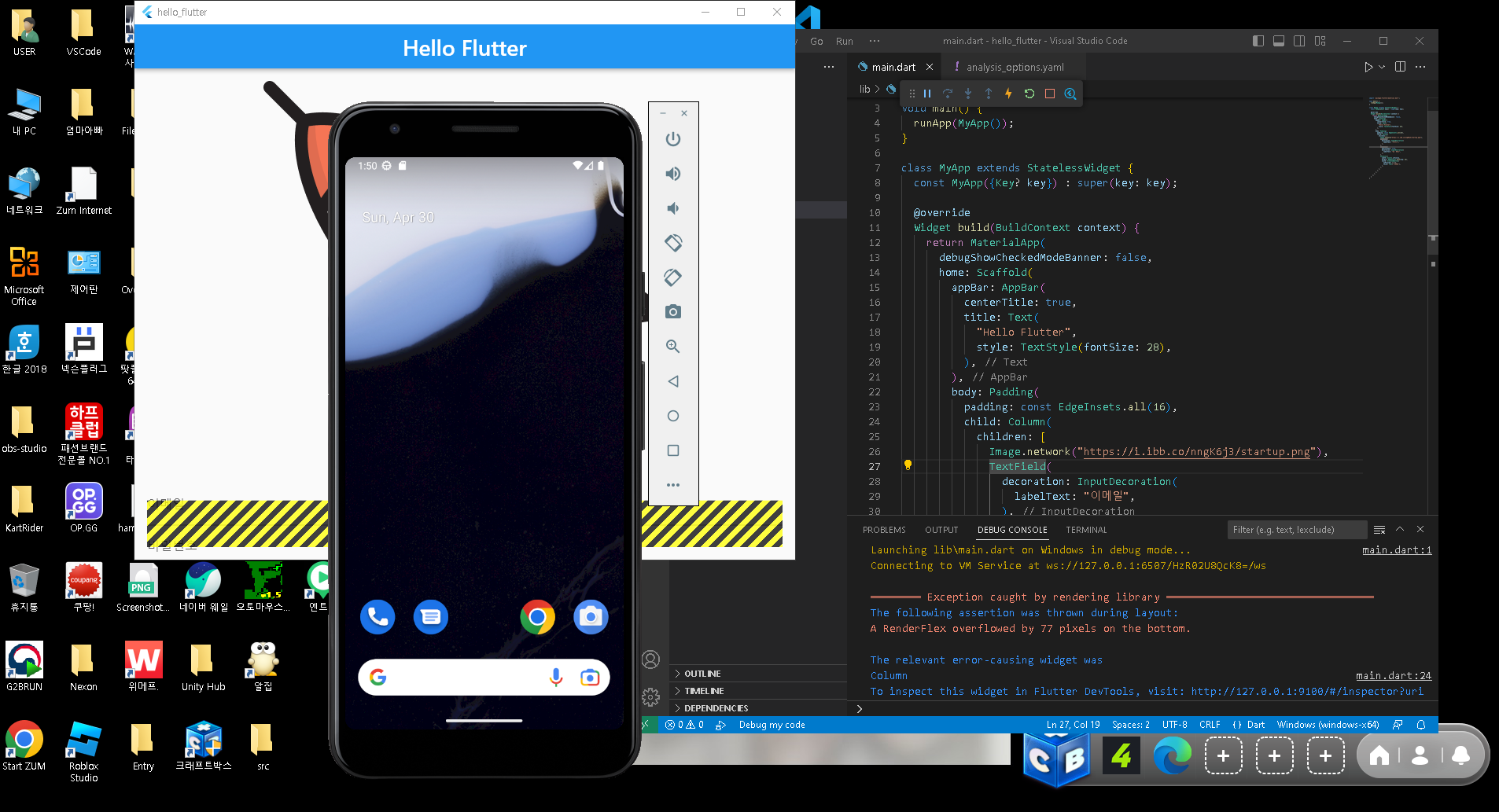Switch to the TERMINAL panel tab

[x=1086, y=530]
